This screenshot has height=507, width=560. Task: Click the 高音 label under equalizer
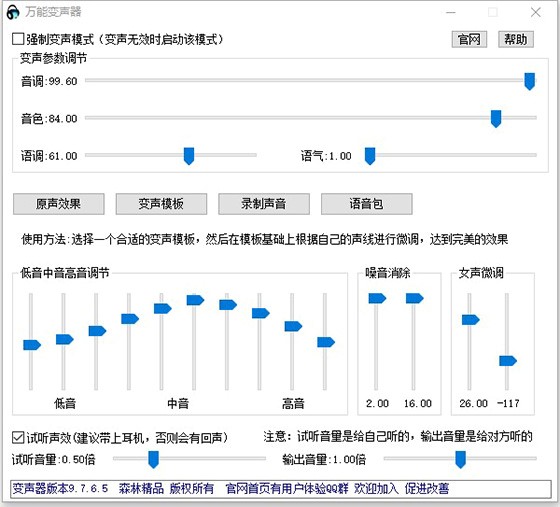pyautogui.click(x=293, y=404)
